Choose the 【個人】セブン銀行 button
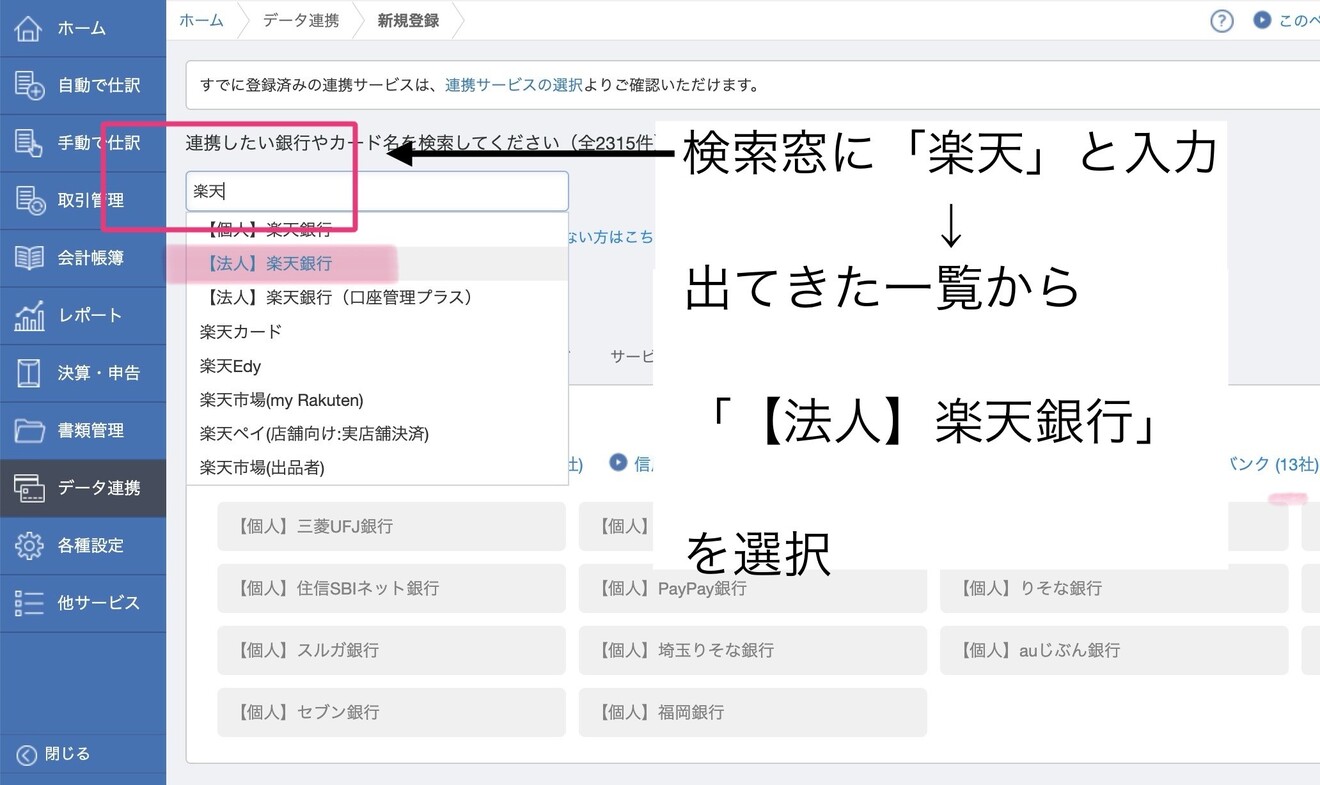Screen dimensions: 1320x785 click(391, 712)
